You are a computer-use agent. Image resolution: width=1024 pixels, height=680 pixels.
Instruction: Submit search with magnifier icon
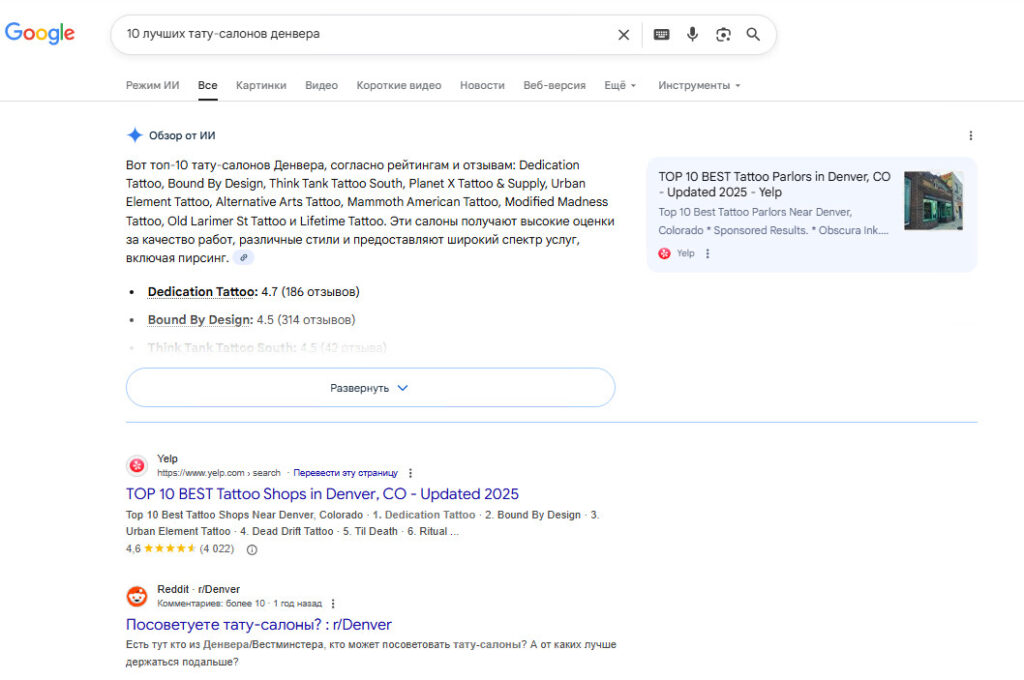tap(753, 34)
